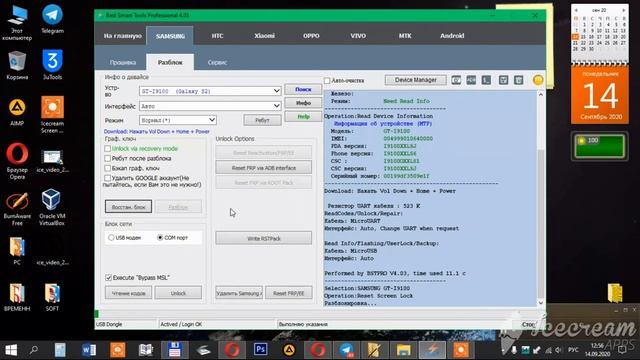Screen dimensions: 640x360
Task: Click the Windows Start button
Action: (11, 350)
